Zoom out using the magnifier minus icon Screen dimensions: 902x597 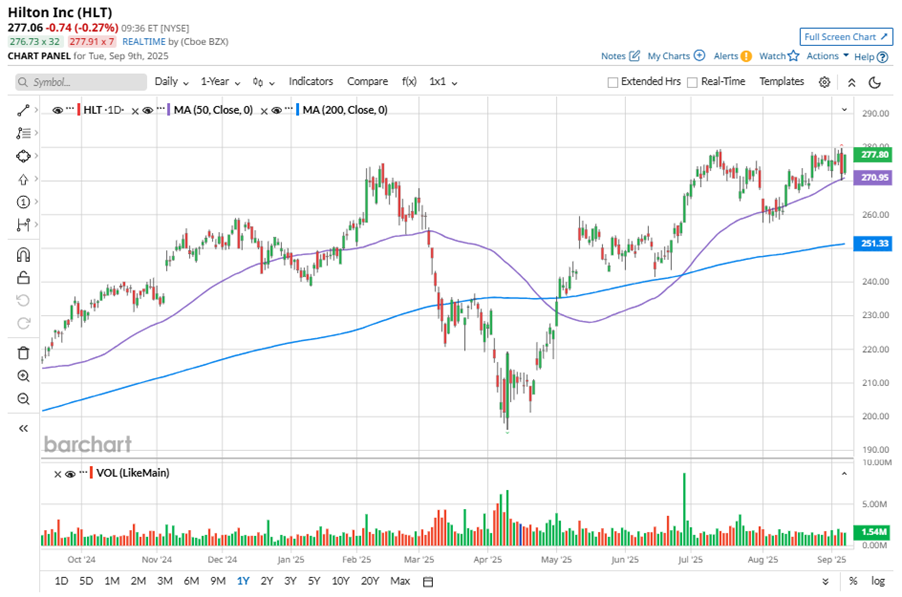tap(23, 399)
